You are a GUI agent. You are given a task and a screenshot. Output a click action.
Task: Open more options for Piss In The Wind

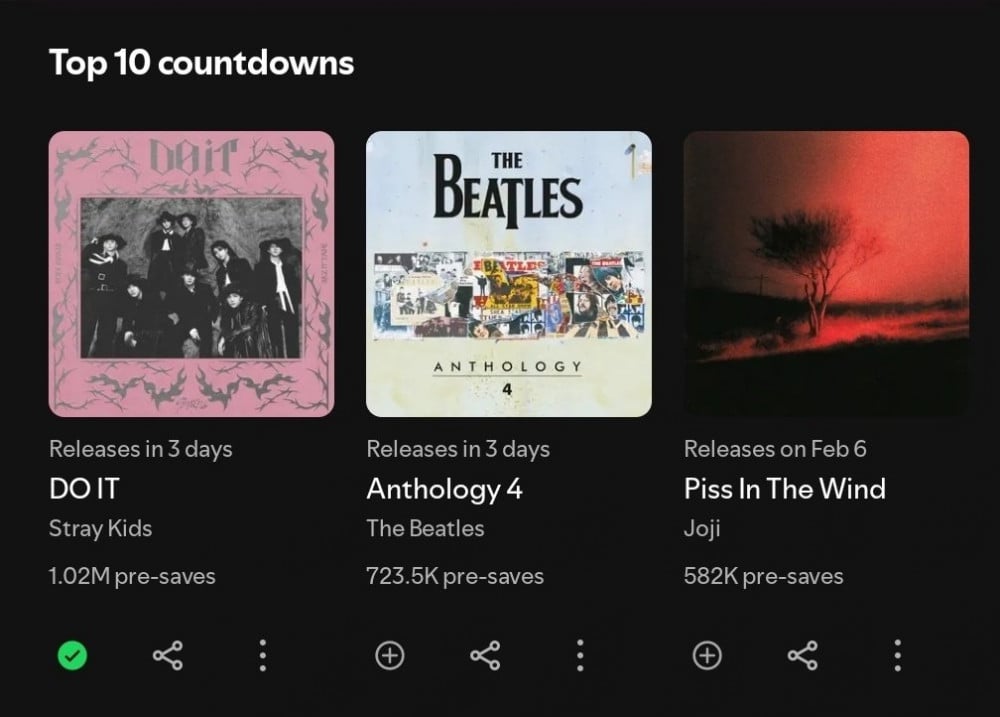coord(897,656)
